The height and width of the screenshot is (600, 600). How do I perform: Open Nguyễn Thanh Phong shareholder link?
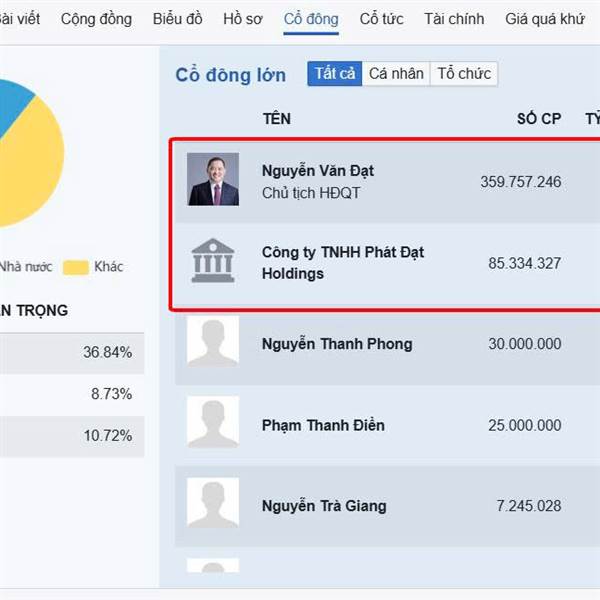337,344
